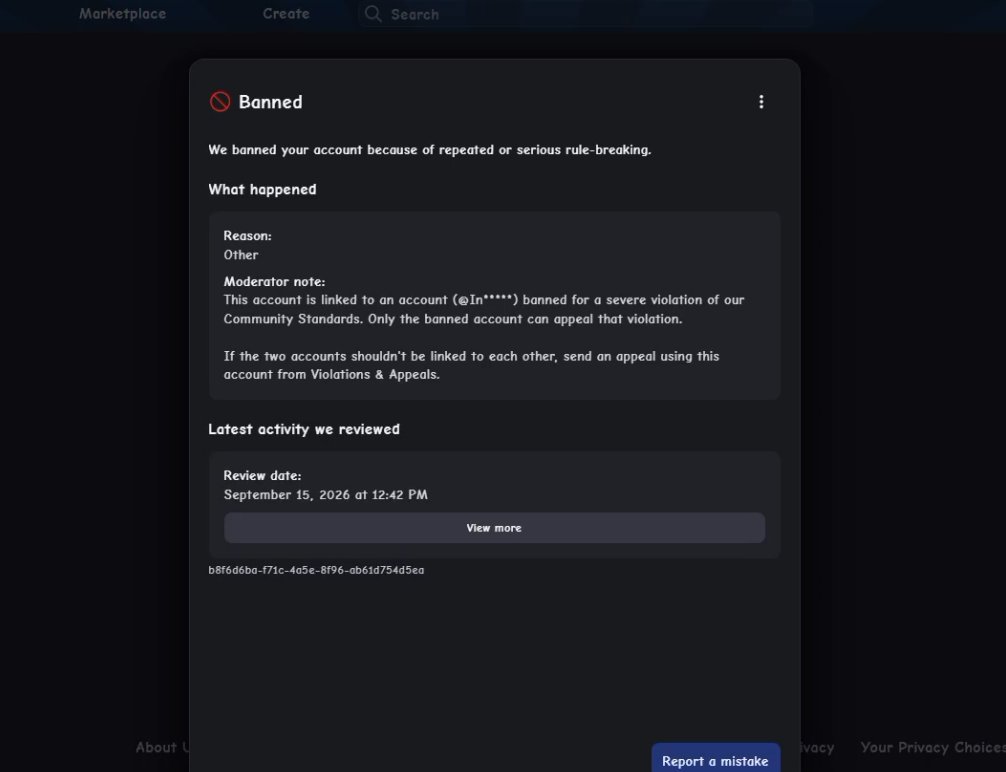Focus the Search input field
Viewport: 1006px width, 772px height.
(585, 14)
